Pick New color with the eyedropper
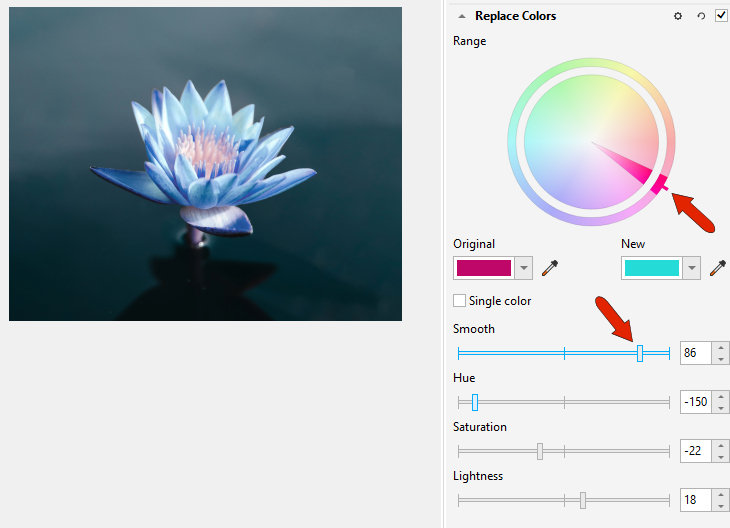The image size is (730, 528). (717, 268)
